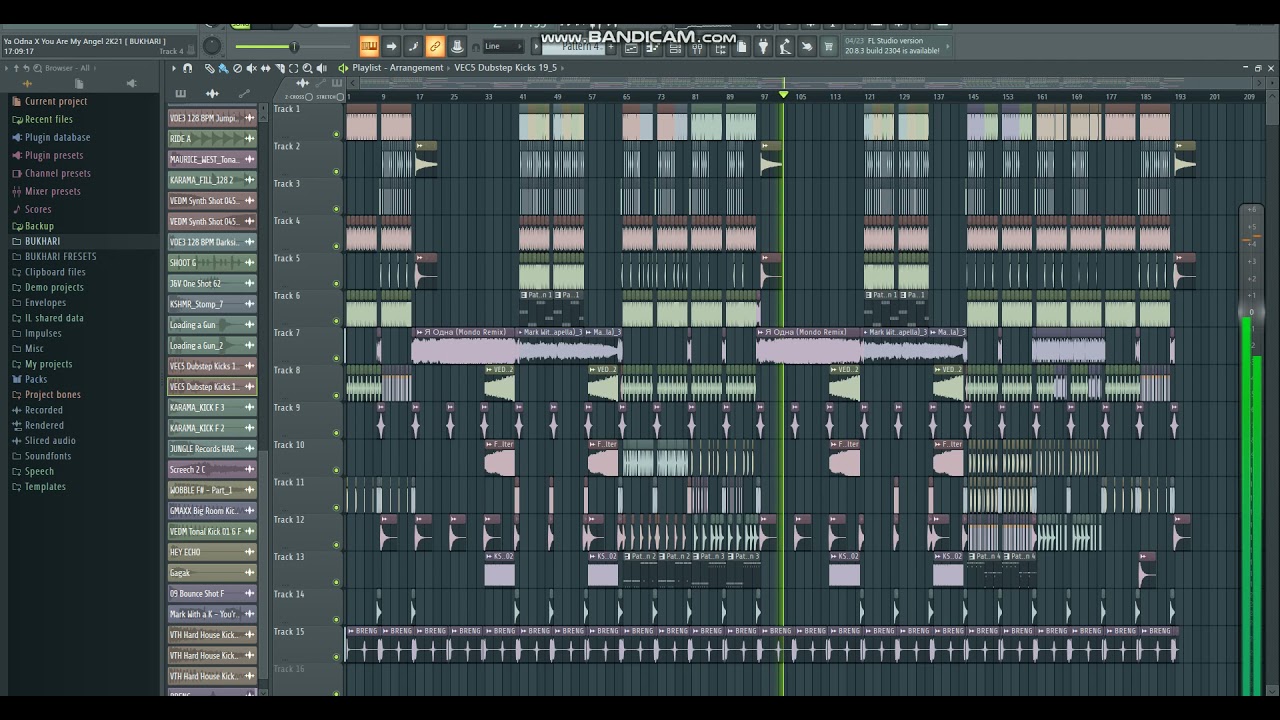The height and width of the screenshot is (720, 1280).
Task: Select the RIDE A clip in picker
Action: click(x=212, y=139)
